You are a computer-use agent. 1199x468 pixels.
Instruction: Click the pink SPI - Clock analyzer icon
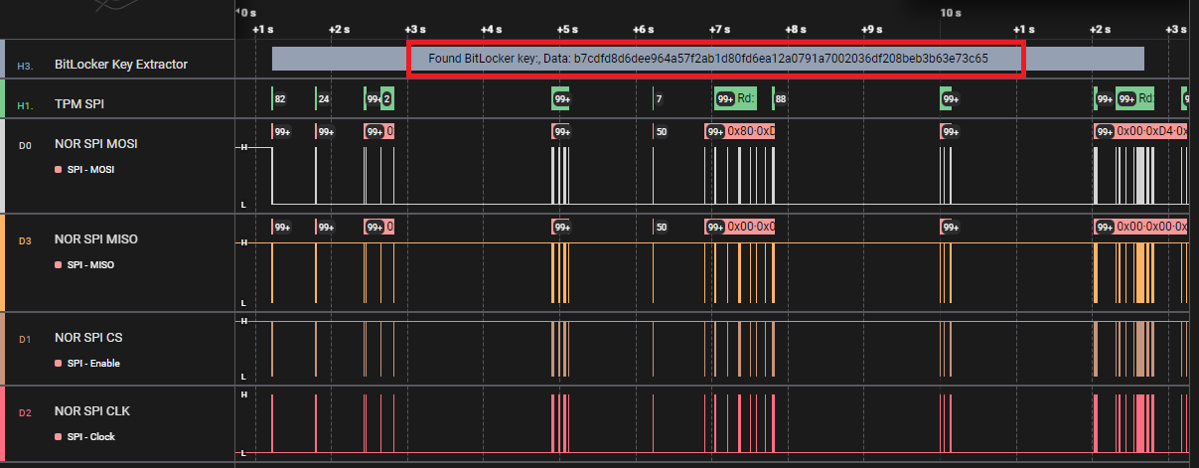point(59,437)
